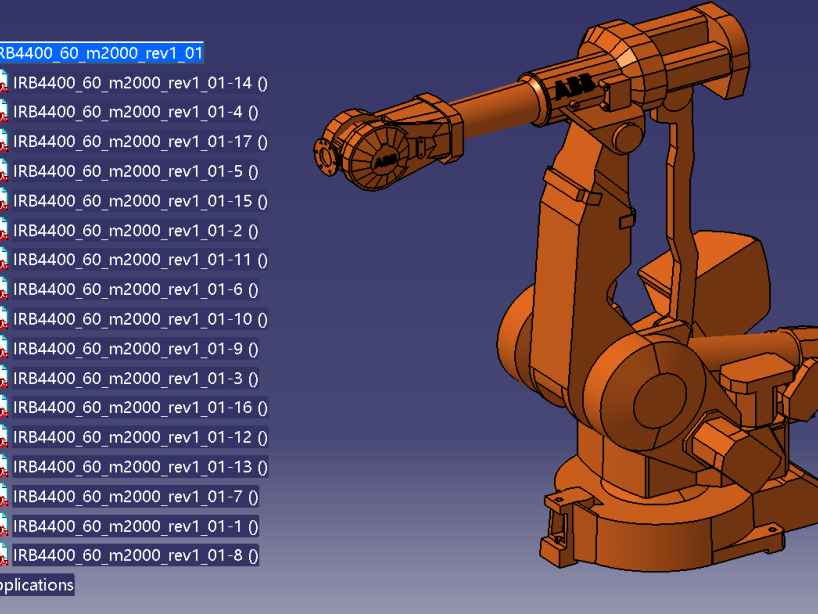Click the part icon beside IRB4400_60_m2000_rev1_01-13

pos(3,467)
